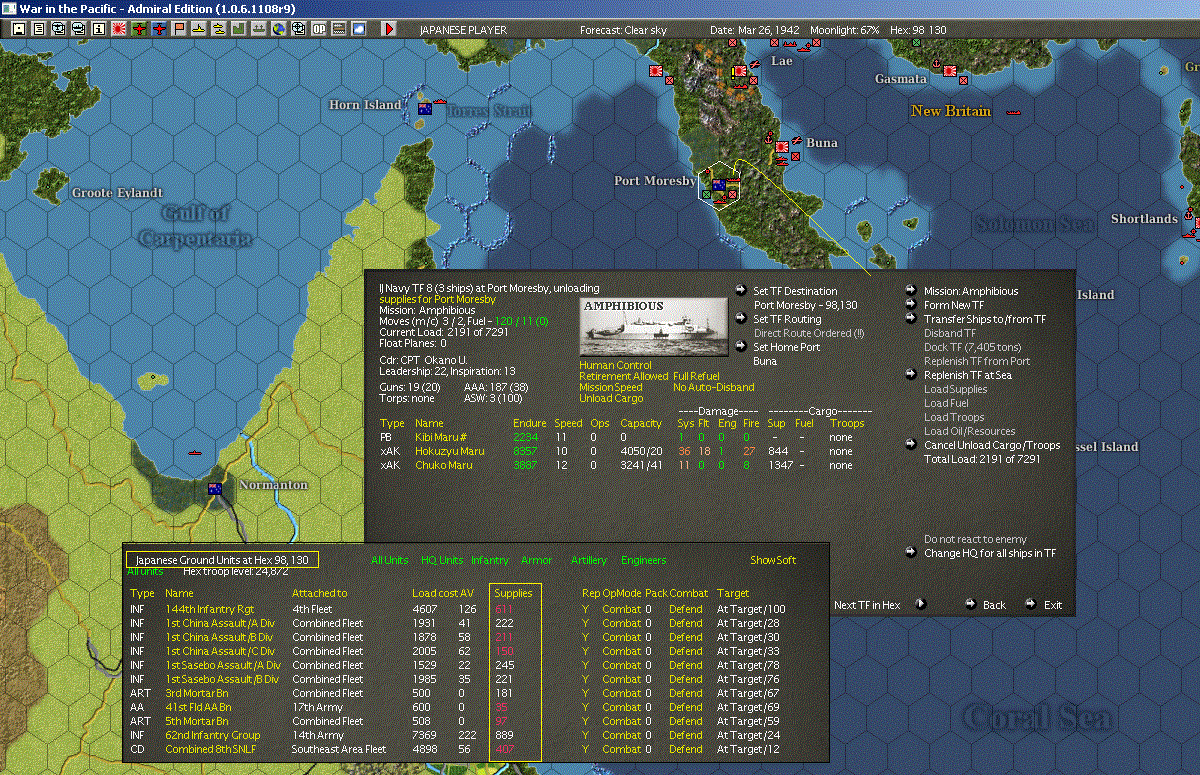
Task: Click the OP toolbar icon
Action: (319, 29)
